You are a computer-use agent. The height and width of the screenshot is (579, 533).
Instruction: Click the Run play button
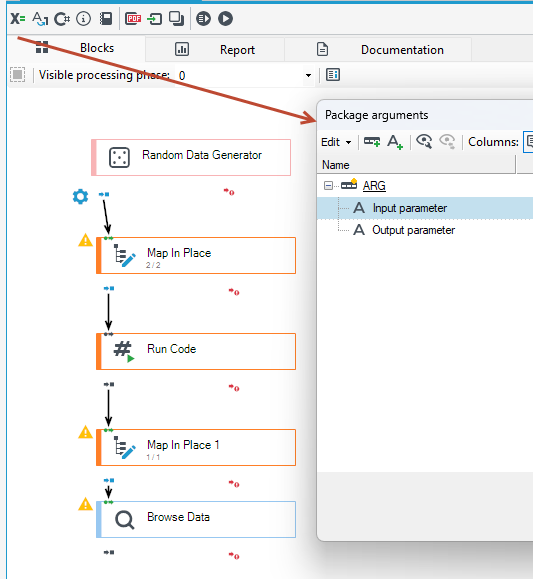click(225, 18)
